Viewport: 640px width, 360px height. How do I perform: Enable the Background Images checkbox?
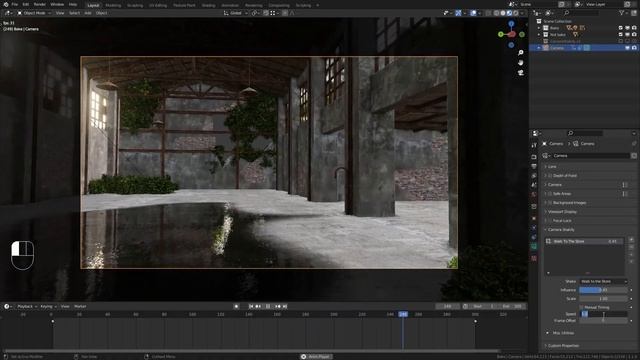(x=550, y=202)
